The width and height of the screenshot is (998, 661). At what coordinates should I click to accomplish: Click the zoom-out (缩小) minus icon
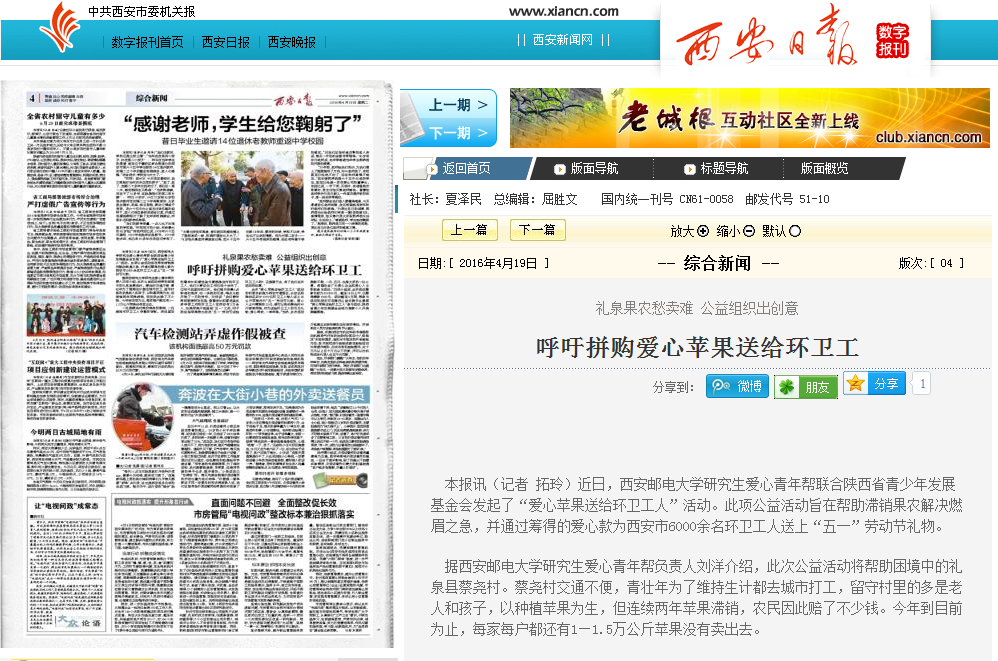749,231
